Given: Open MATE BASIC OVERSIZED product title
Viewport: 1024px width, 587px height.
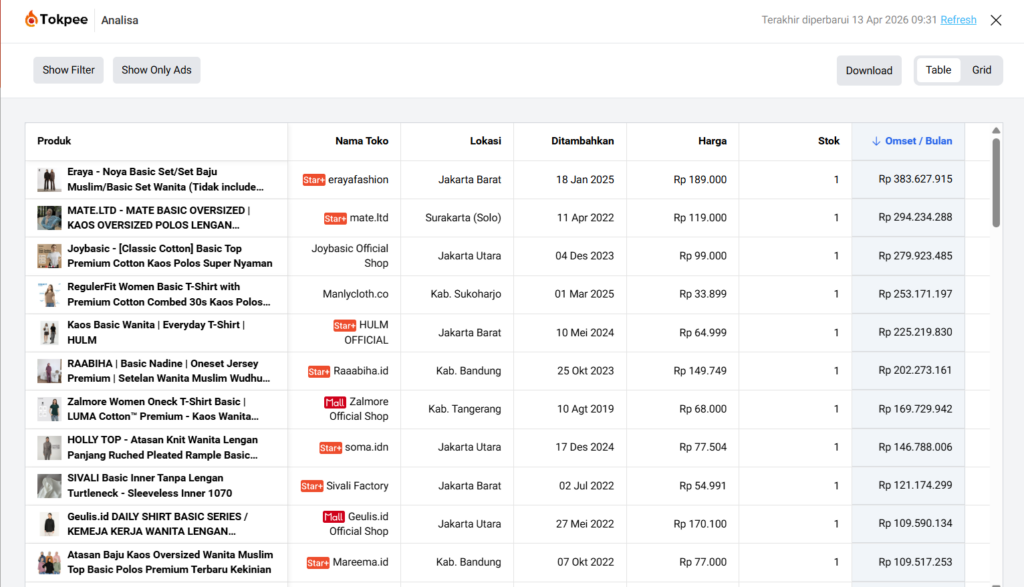Looking at the screenshot, I should (x=159, y=217).
